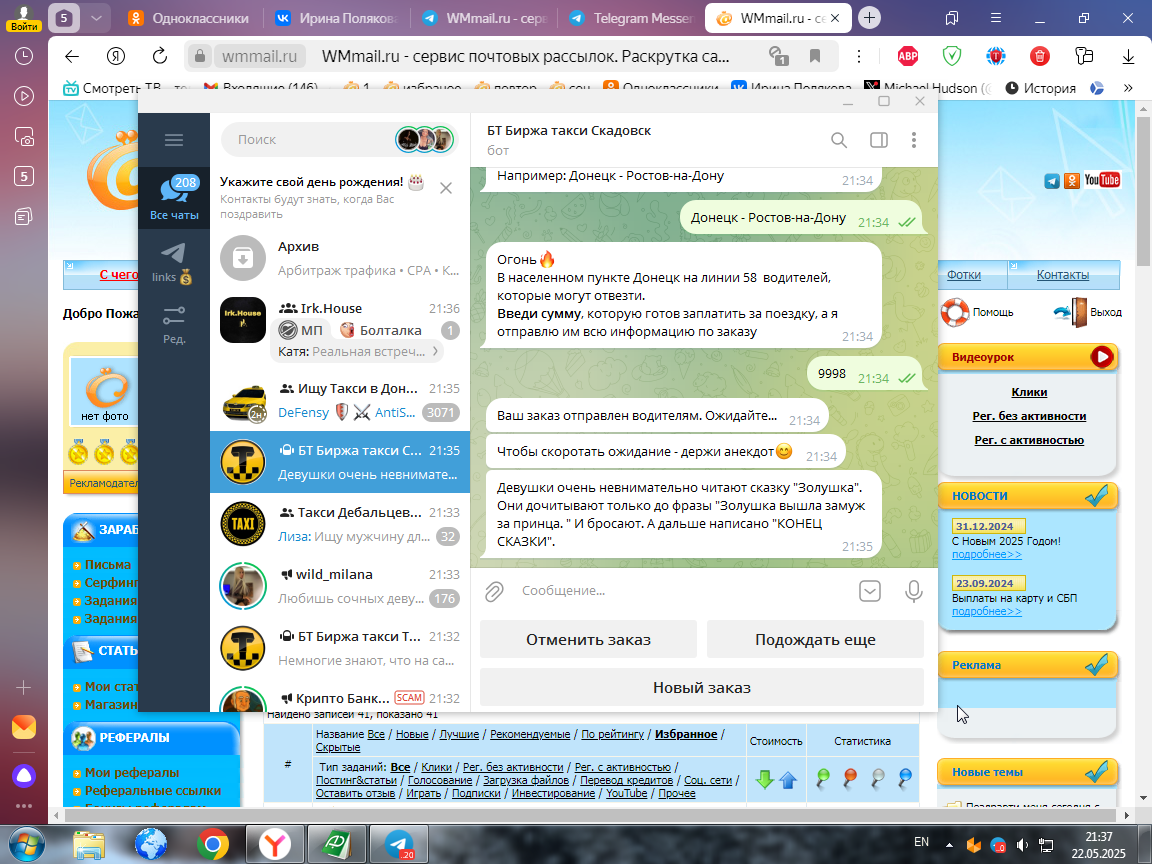This screenshot has width=1152, height=864.
Task: Open Windows Start button
Action: click(x=26, y=844)
